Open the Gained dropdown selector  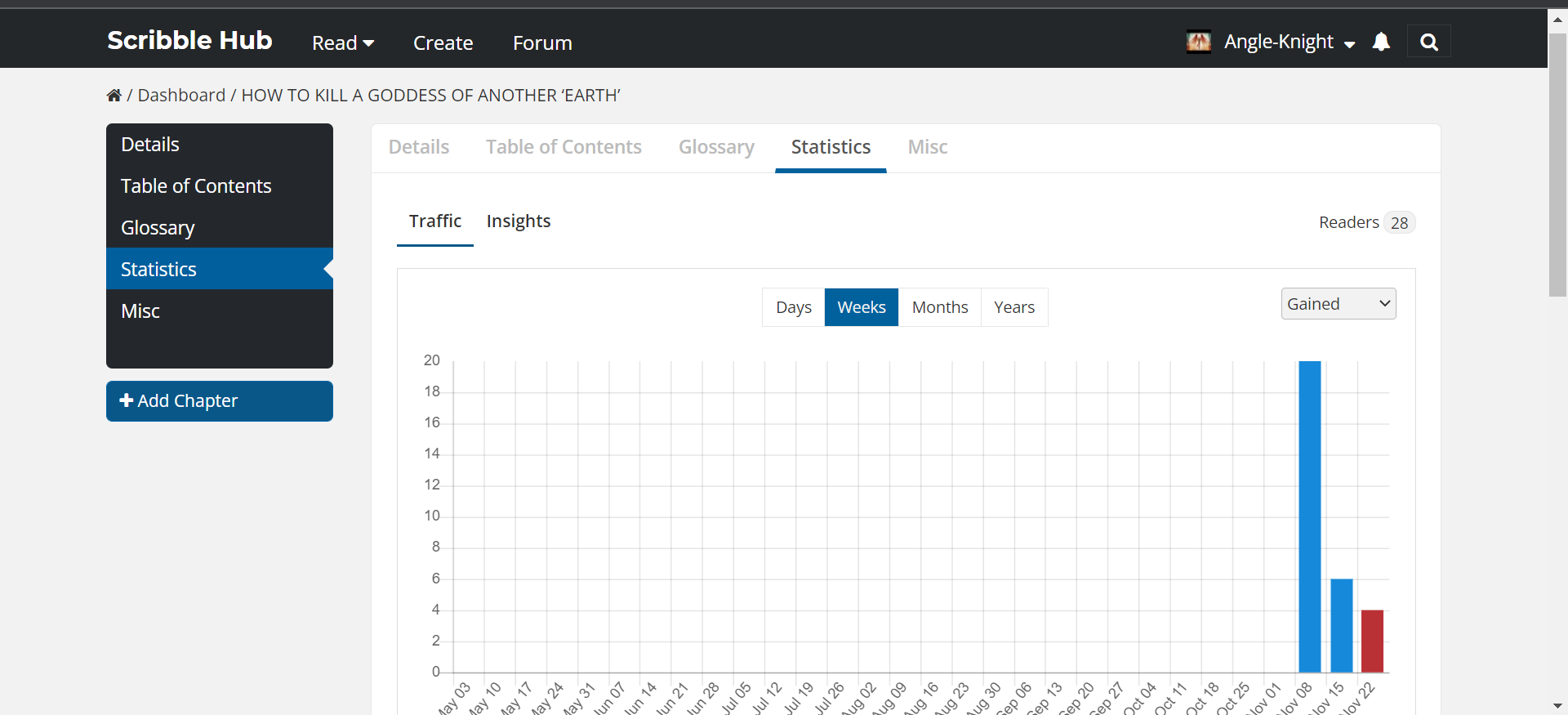[1338, 304]
